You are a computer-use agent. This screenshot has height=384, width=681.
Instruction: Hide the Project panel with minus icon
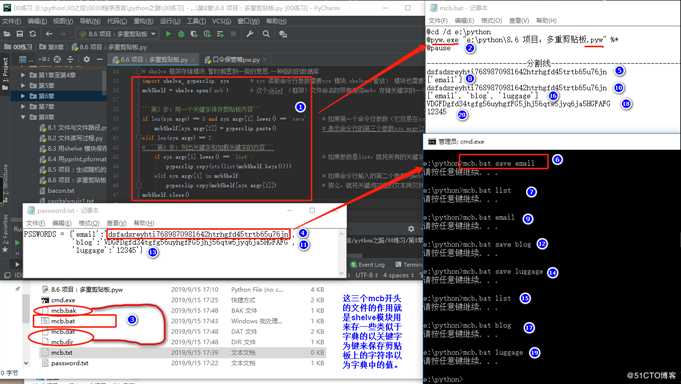[99, 60]
